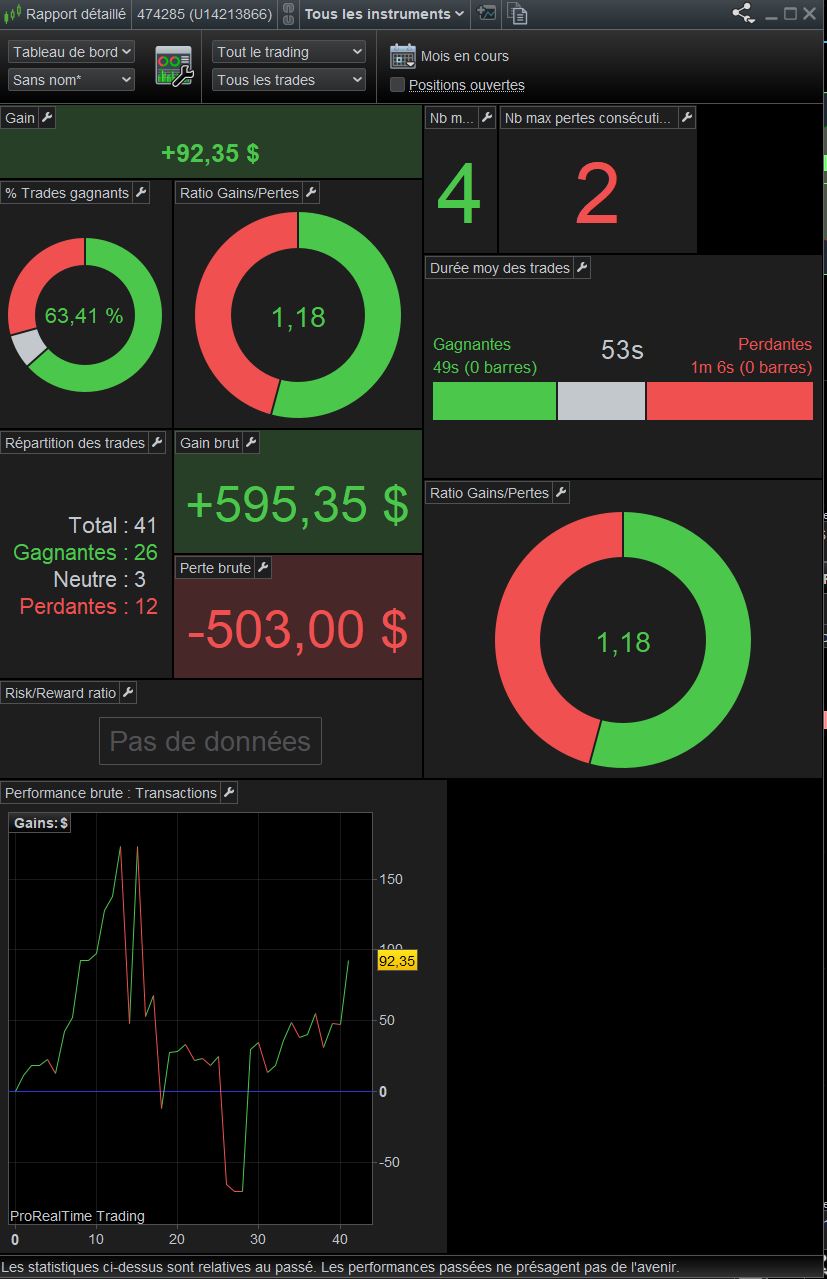Configure the Perte brute widget wrench
Screen dimensions: 827x1279
click(x=263, y=568)
